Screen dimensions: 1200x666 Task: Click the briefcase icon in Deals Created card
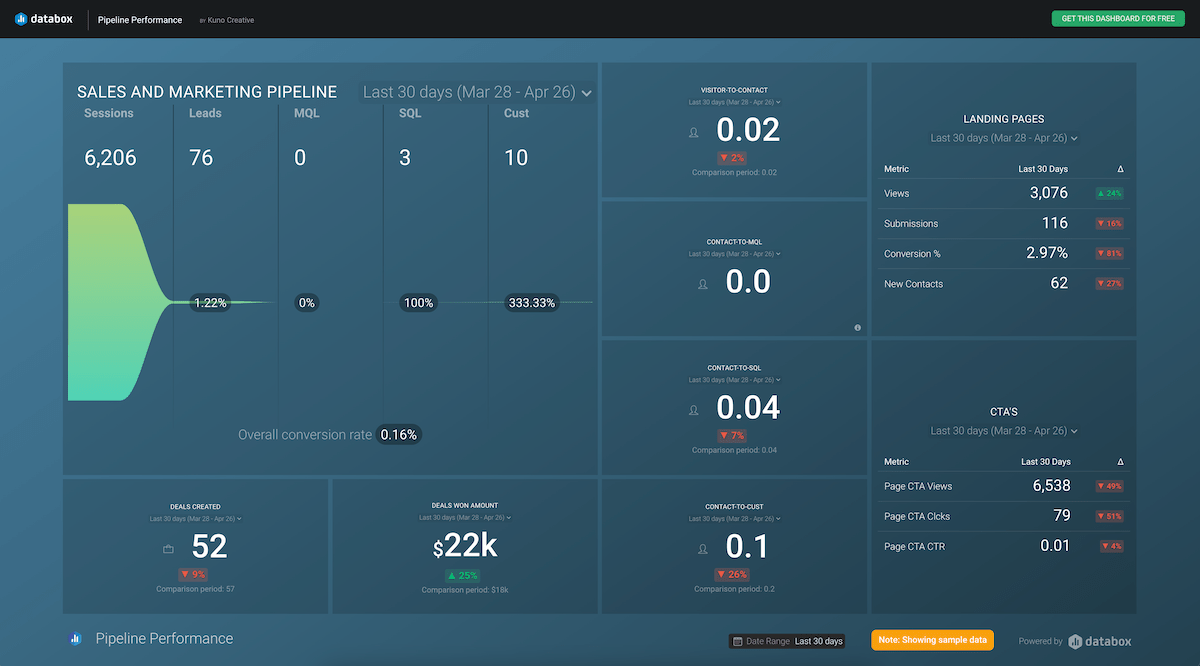pyautogui.click(x=168, y=549)
